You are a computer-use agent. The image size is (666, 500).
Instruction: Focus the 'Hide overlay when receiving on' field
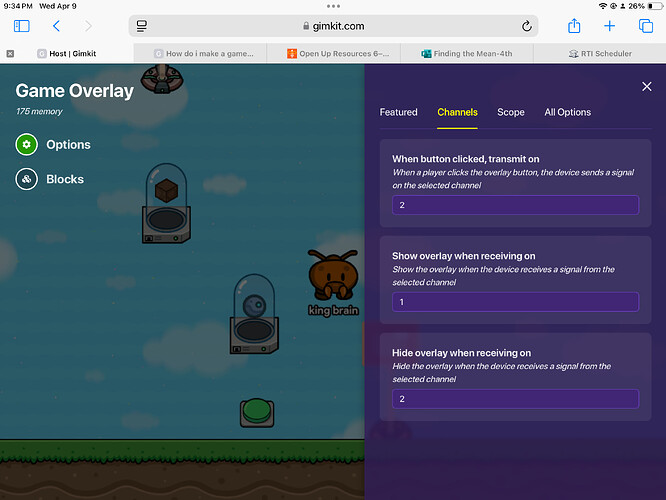pyautogui.click(x=515, y=399)
